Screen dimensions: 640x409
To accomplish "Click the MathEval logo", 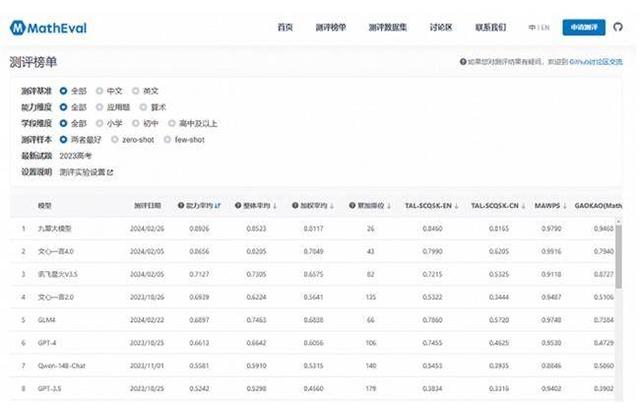I will point(48,27).
